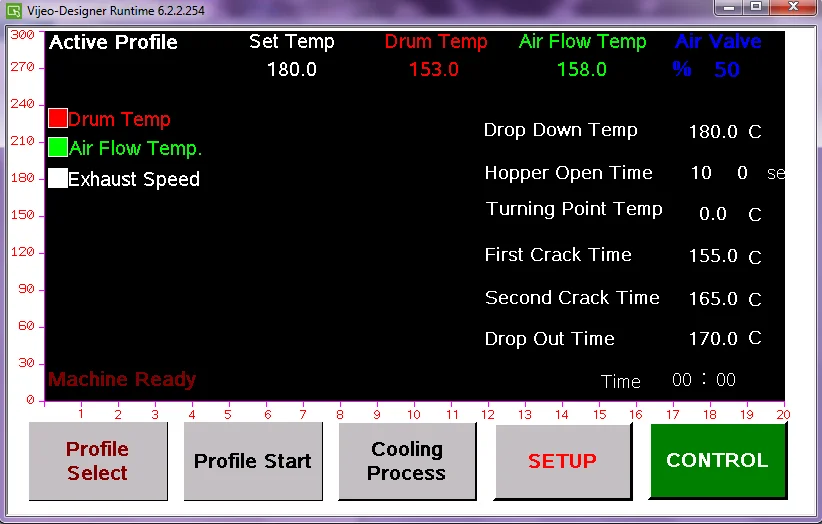
Task: Click the First Crack Time label
Action: coord(558,255)
